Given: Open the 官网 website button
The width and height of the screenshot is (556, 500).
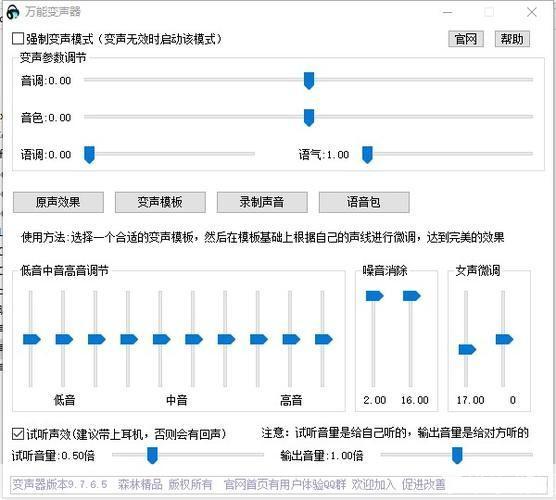Looking at the screenshot, I should 466,39.
